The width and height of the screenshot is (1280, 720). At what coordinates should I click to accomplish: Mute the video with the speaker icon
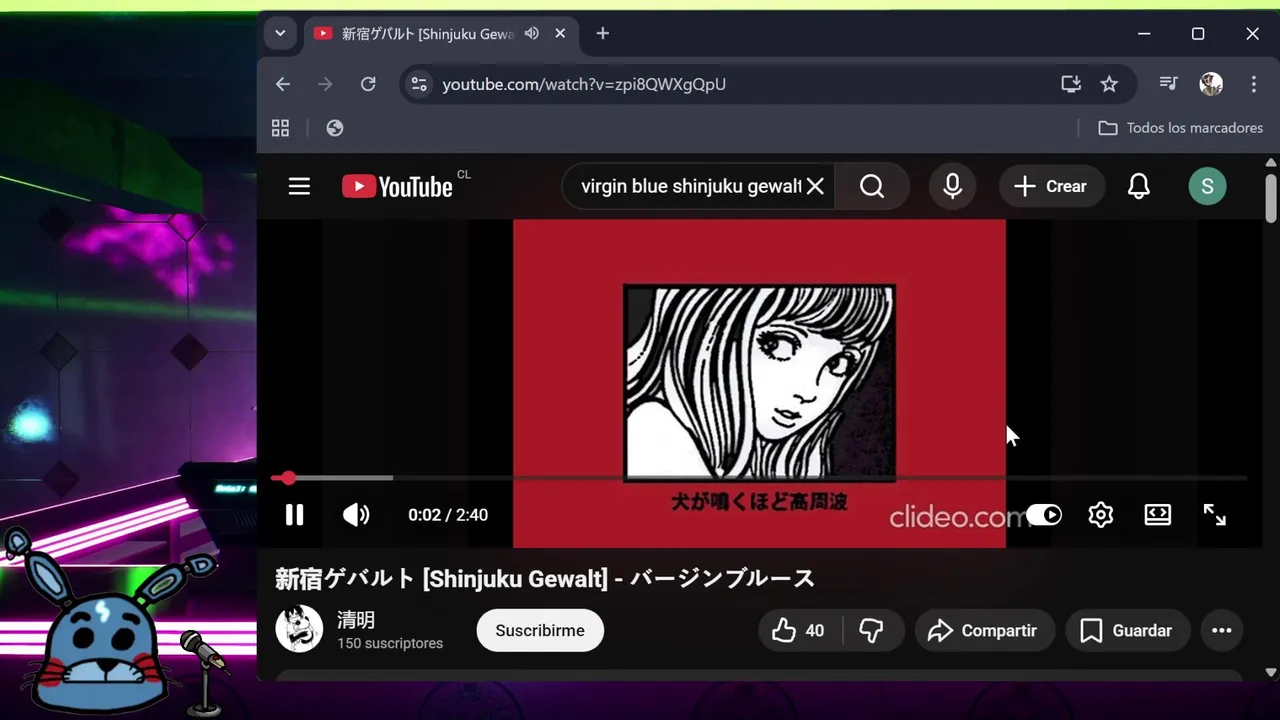pyautogui.click(x=356, y=515)
